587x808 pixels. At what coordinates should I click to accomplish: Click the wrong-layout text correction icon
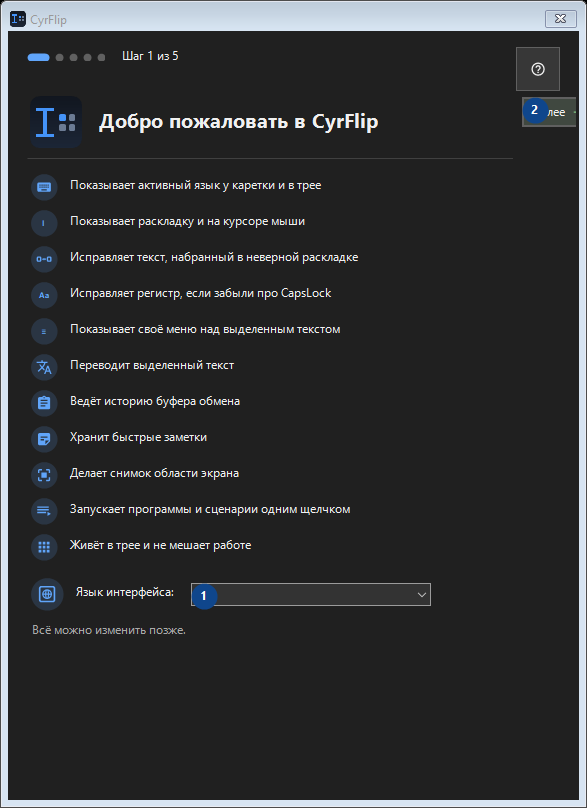pyautogui.click(x=44, y=259)
